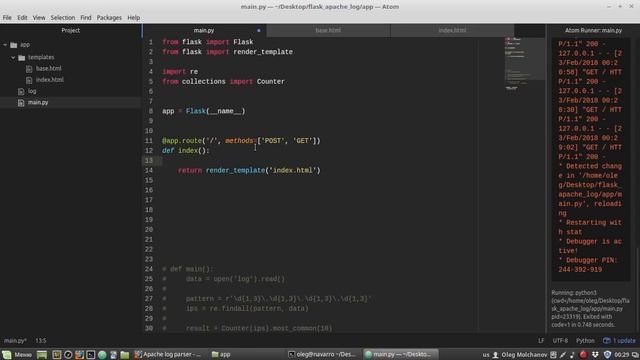The width and height of the screenshot is (640, 360).
Task: Select the templates folder in tree
Action: point(41,57)
